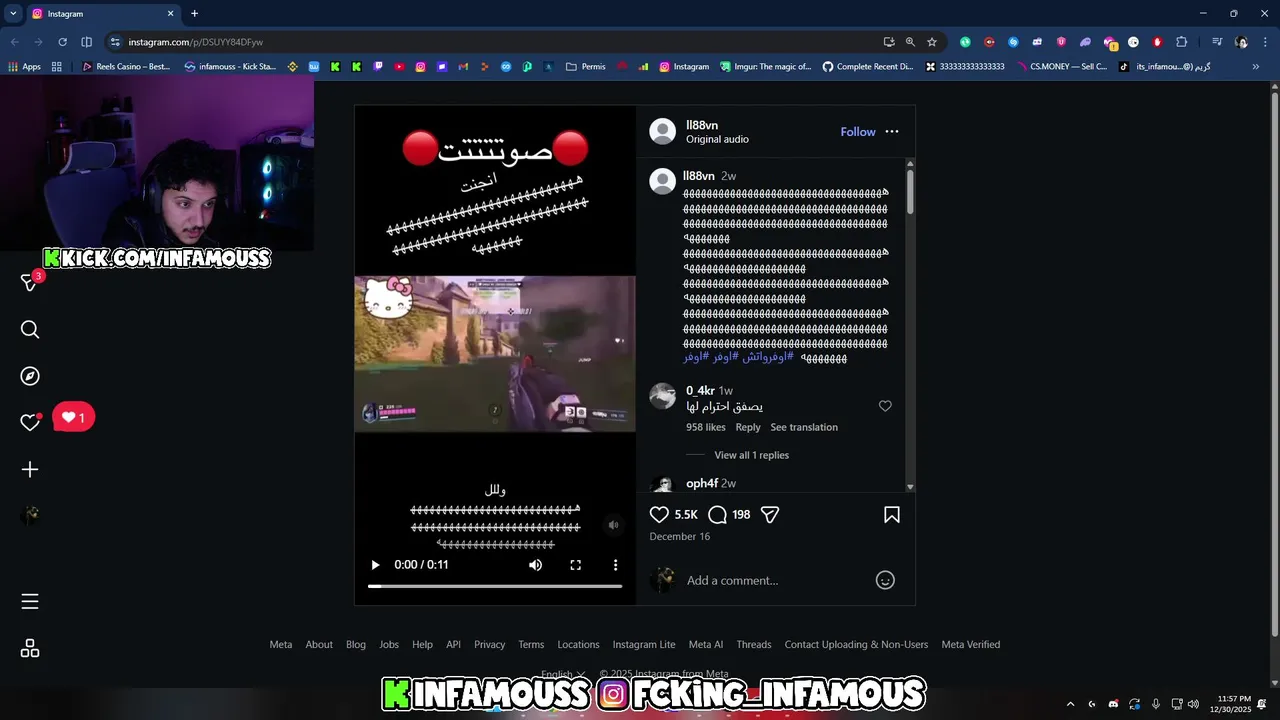Bookmark this page with star icon
Image resolution: width=1280 pixels, height=720 pixels.
(x=932, y=42)
